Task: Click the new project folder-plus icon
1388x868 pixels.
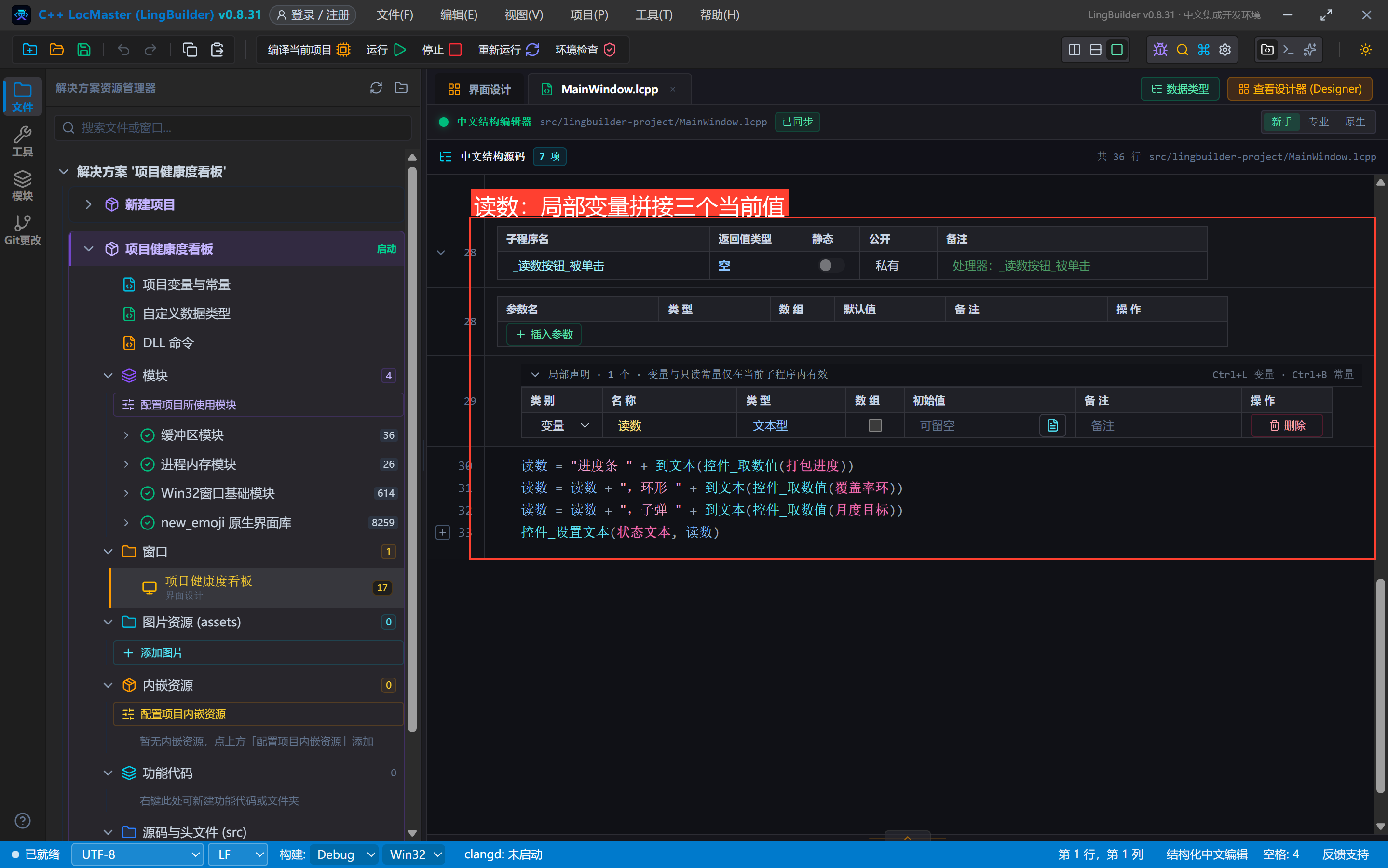Action: [30, 50]
